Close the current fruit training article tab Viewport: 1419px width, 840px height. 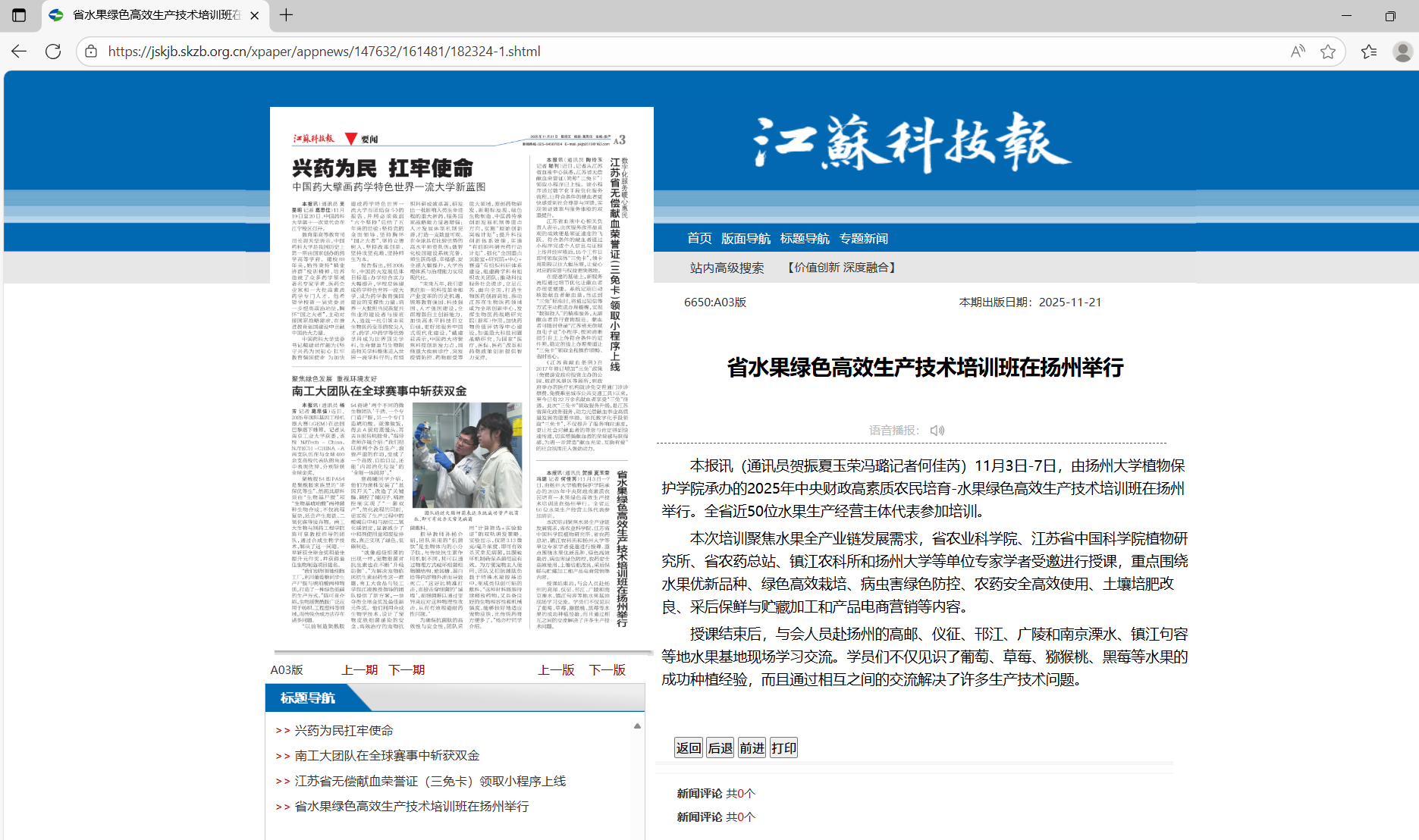pos(255,15)
